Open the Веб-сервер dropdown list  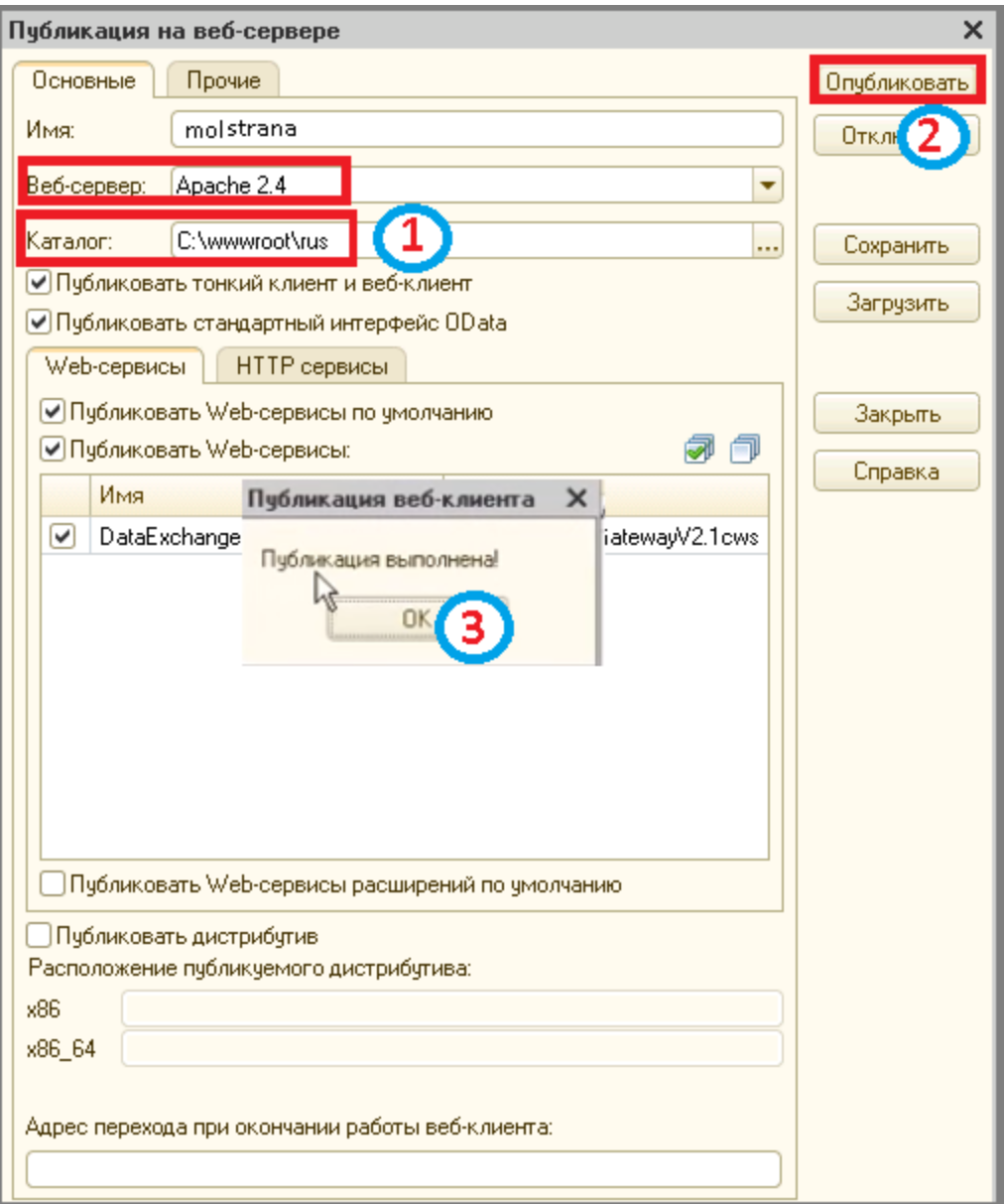point(766,185)
